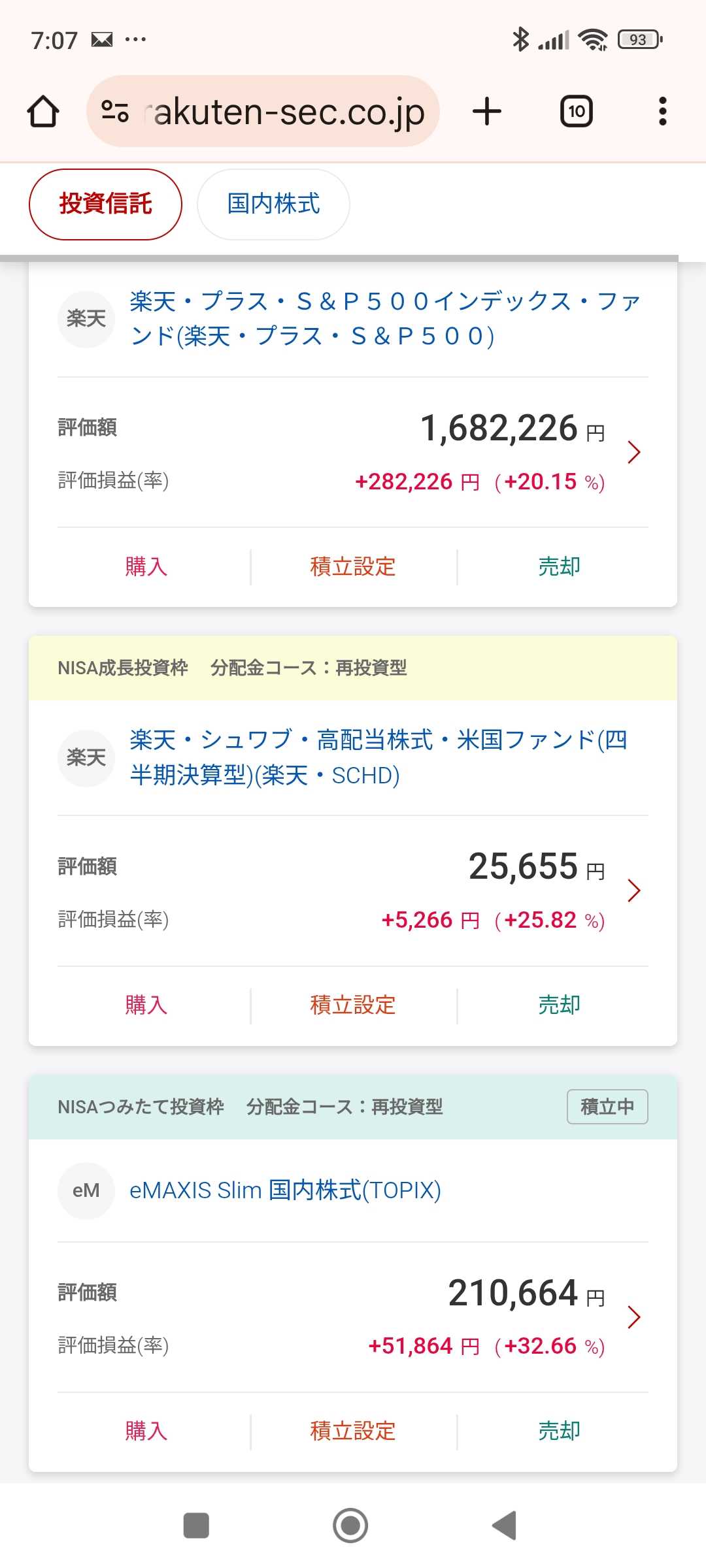Expand eMAXIS Slim TOPIX details chevron
This screenshot has width=706, height=1568.
coord(633,1317)
